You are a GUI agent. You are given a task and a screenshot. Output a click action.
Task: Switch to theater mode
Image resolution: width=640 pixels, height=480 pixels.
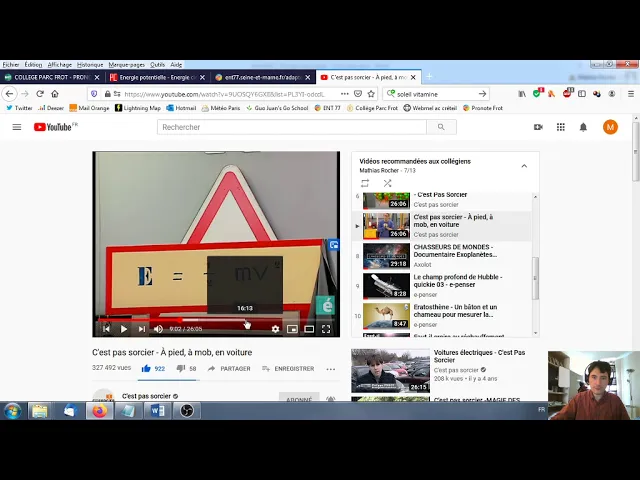pyautogui.click(x=309, y=329)
